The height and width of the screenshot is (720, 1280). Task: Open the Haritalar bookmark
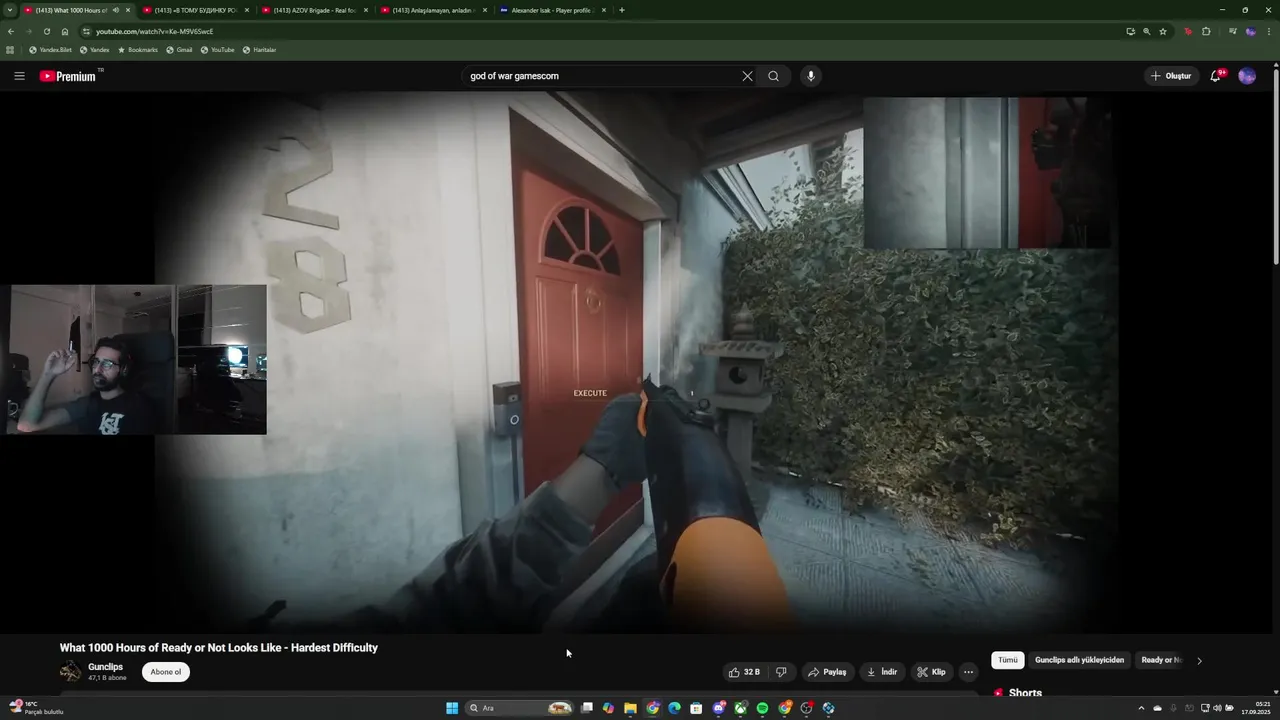[259, 50]
